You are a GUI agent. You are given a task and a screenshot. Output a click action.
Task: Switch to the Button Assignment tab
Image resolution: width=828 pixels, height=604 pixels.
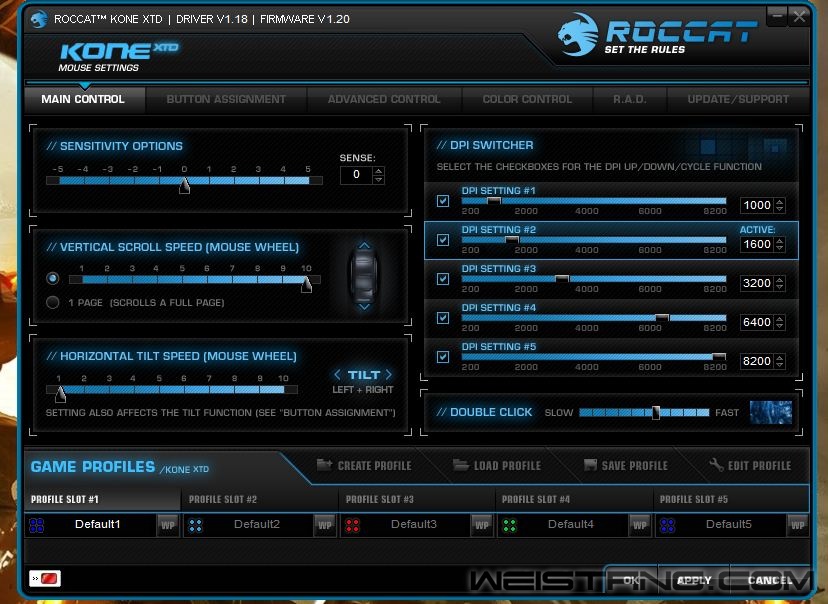coord(226,99)
